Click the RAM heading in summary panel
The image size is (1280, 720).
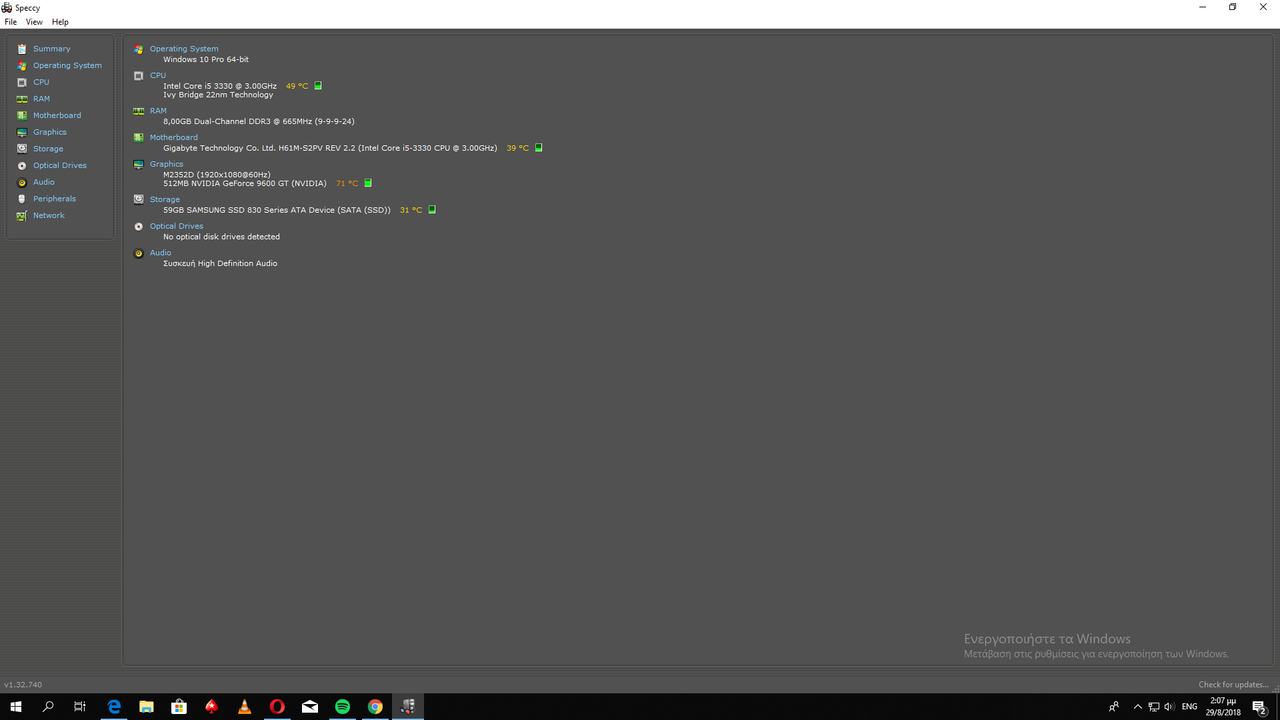[x=158, y=111]
